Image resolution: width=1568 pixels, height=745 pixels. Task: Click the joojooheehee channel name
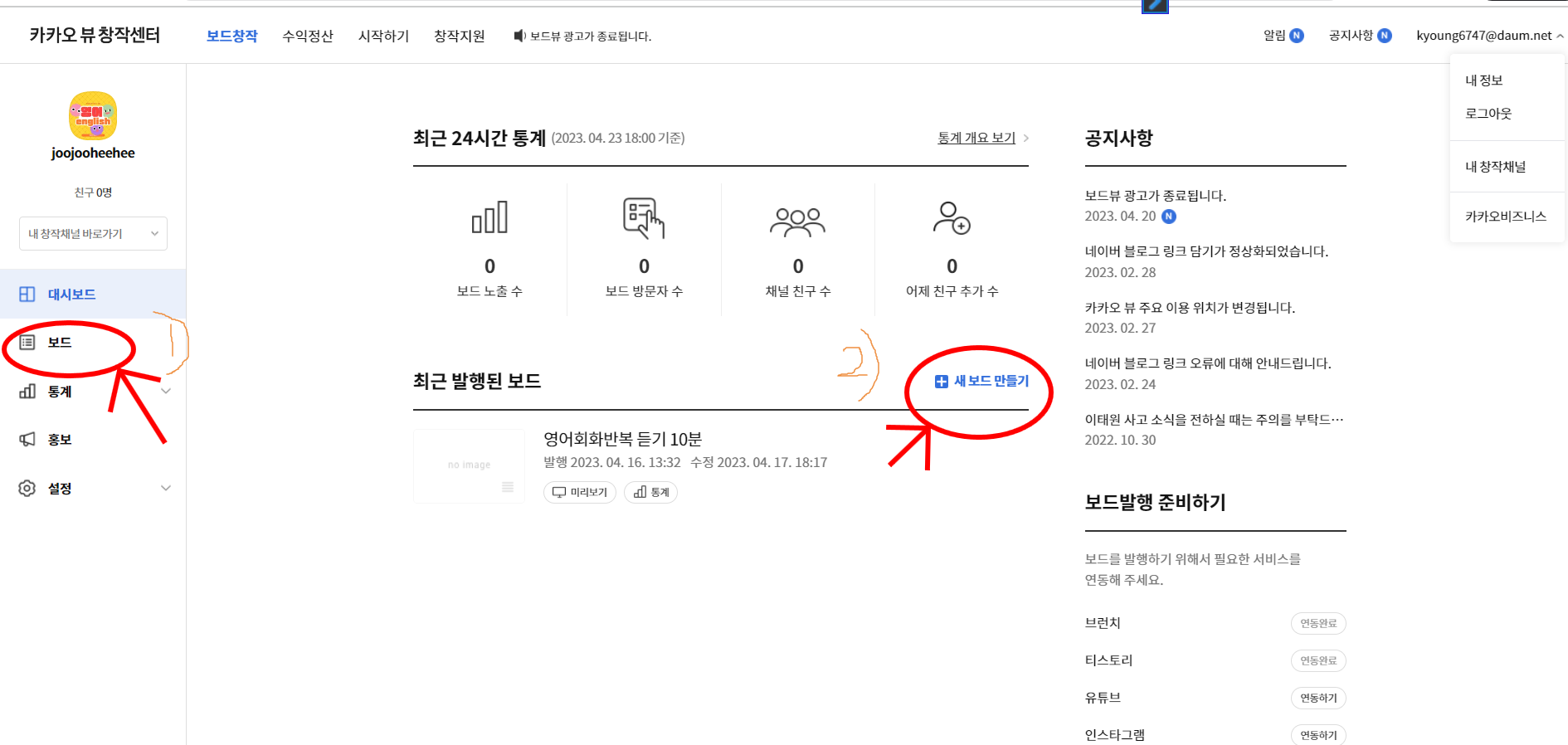coord(93,153)
